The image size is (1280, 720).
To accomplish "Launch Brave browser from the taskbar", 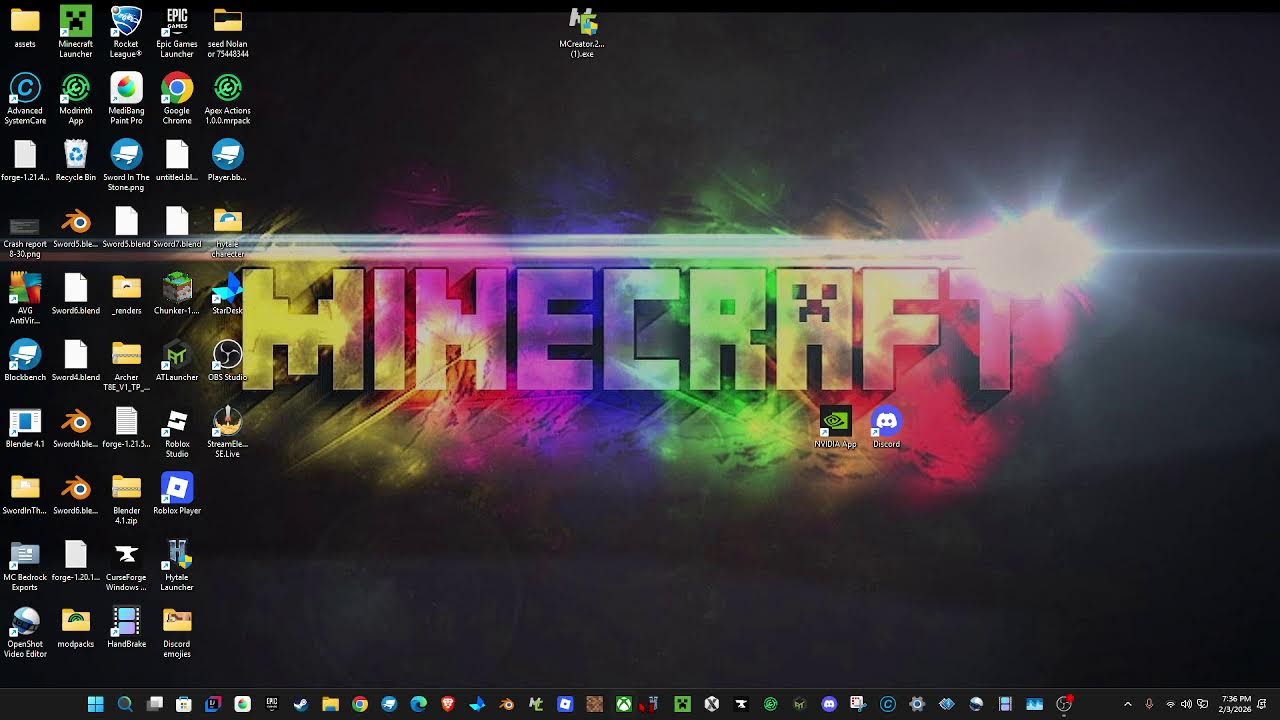I will pyautogui.click(x=448, y=704).
